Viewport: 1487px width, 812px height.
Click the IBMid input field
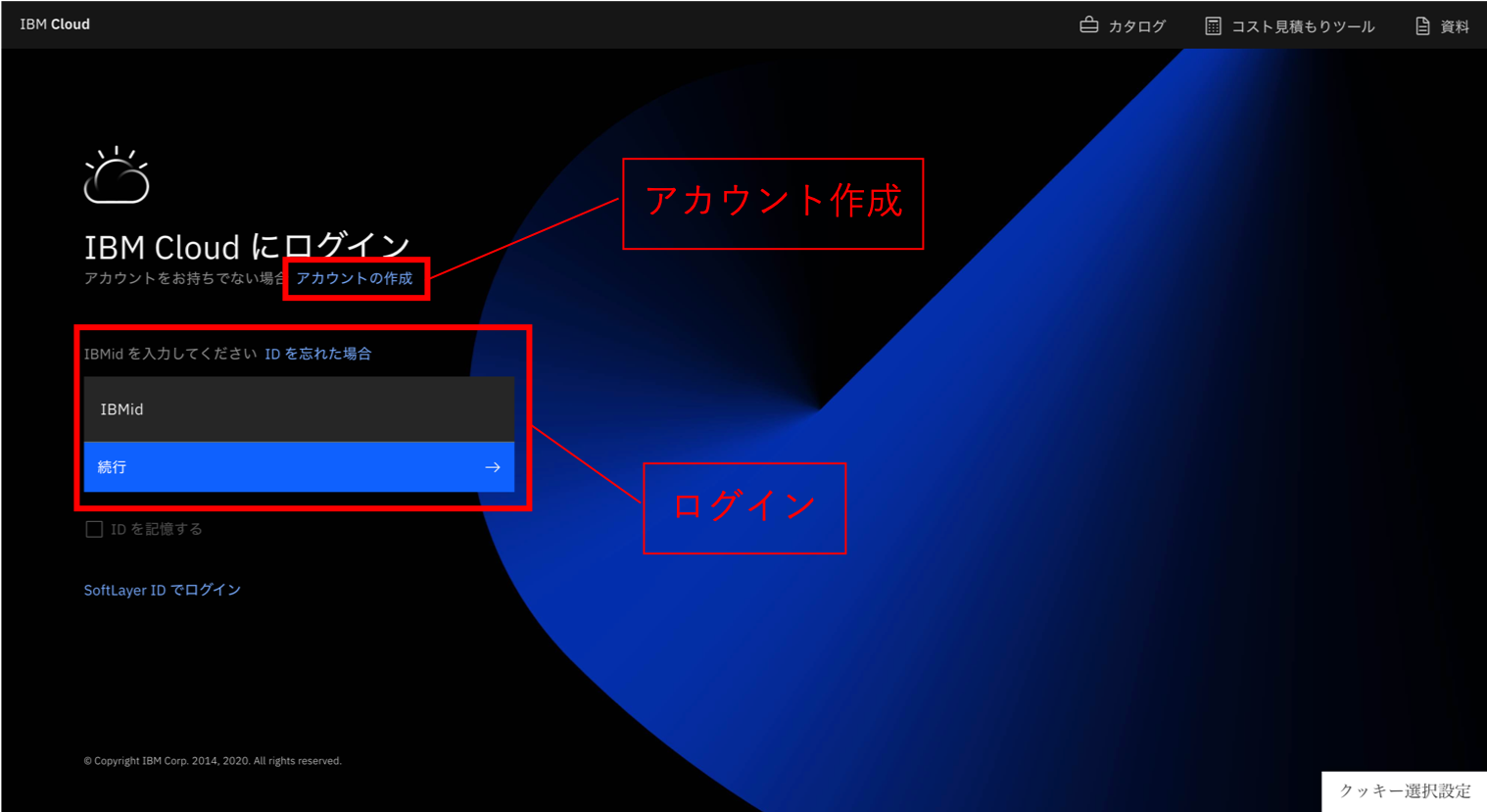(x=299, y=408)
